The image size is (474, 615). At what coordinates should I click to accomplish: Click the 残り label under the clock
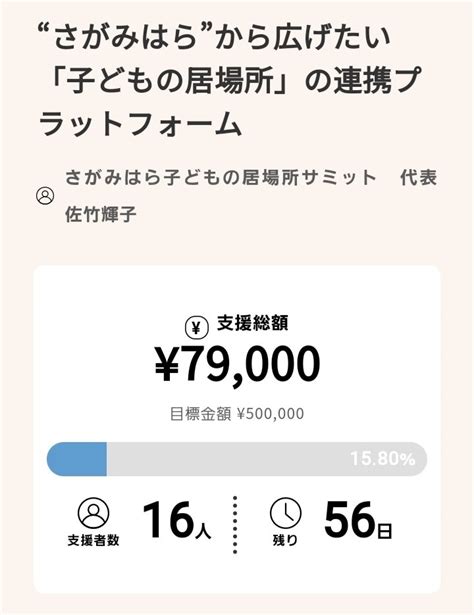point(285,540)
